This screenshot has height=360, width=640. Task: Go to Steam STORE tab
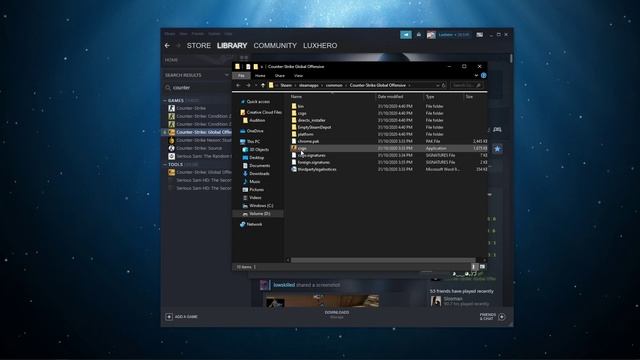(199, 46)
